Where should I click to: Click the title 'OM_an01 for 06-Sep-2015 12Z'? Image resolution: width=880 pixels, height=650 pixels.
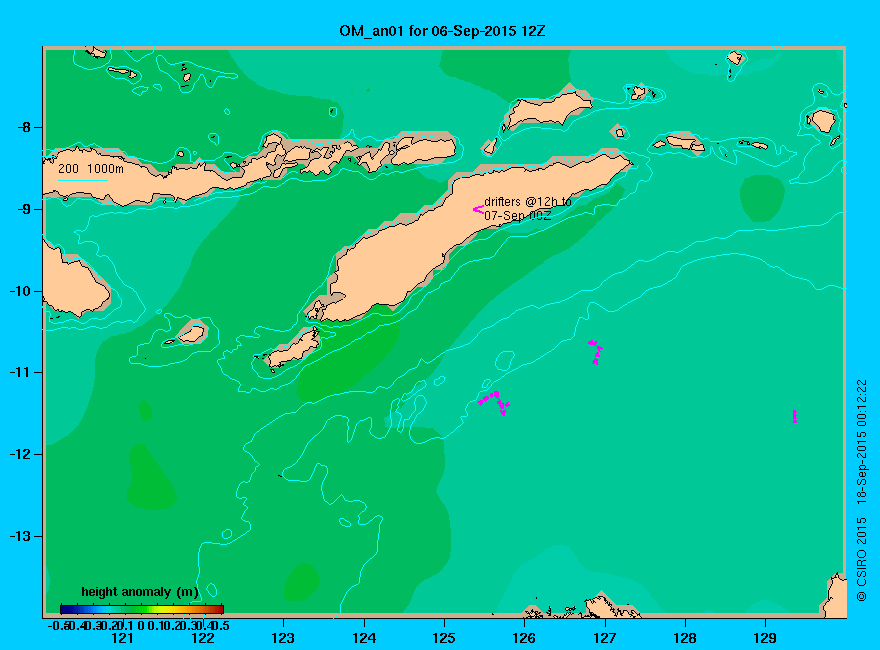pos(442,30)
